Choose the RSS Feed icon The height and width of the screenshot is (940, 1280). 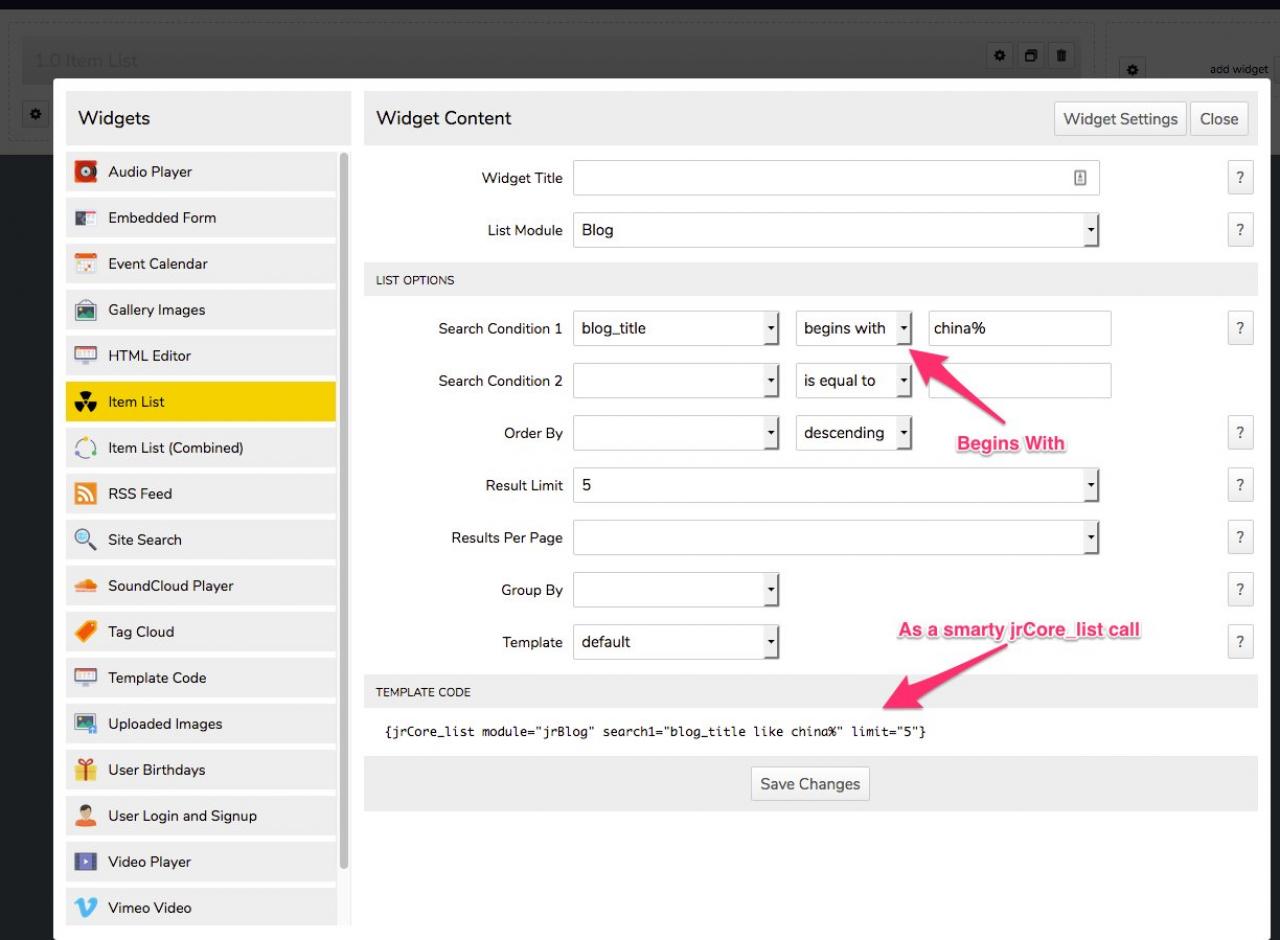86,494
